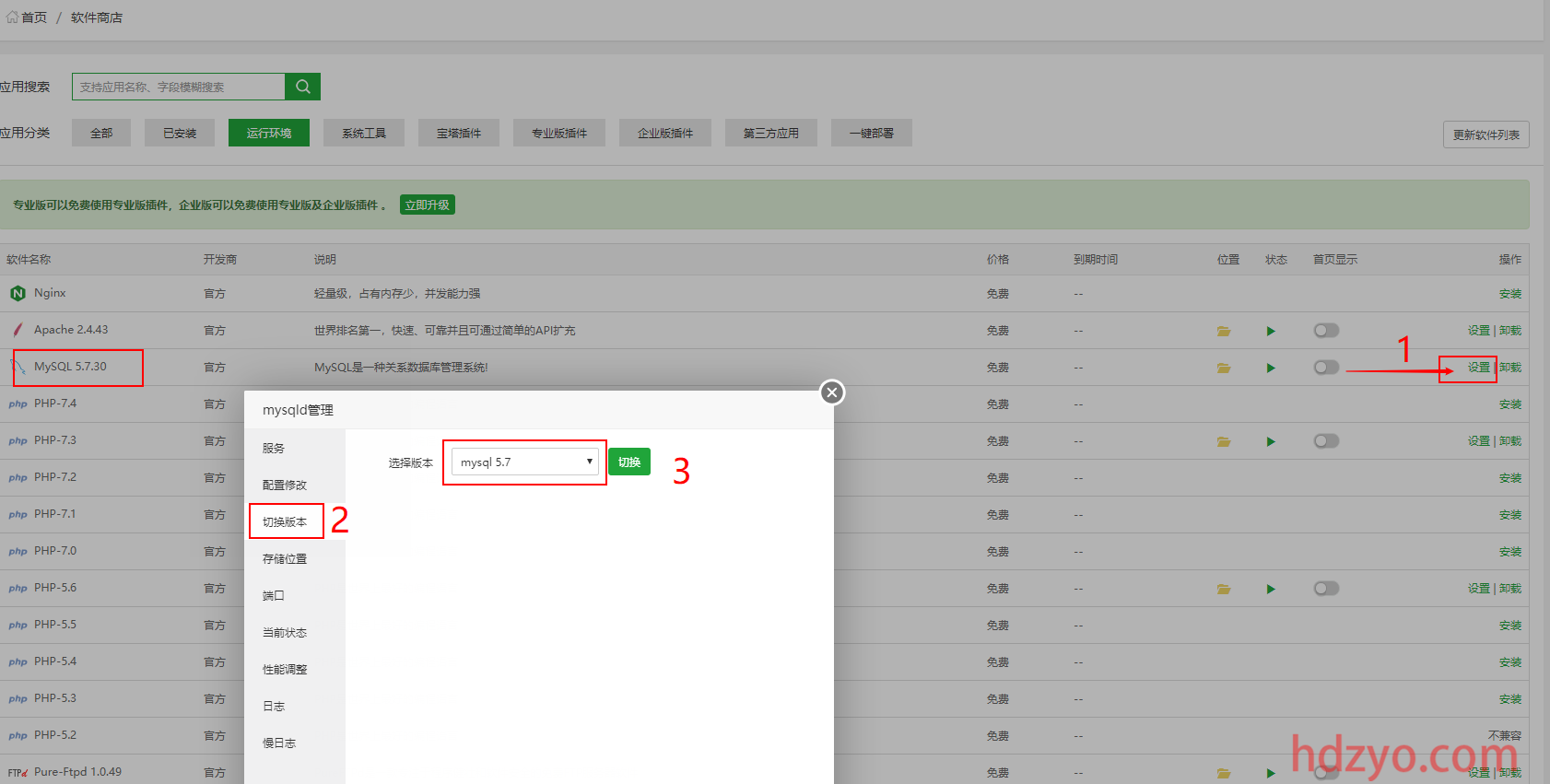Open the PHP-5.6 folder location icon

pos(1224,589)
